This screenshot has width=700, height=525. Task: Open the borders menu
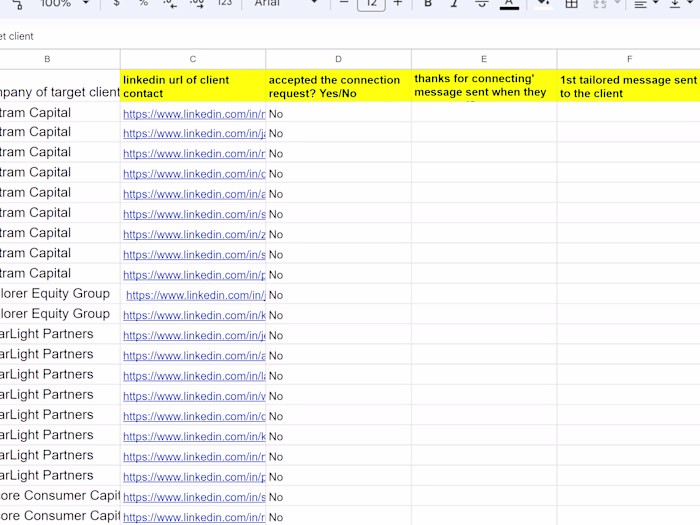(571, 4)
